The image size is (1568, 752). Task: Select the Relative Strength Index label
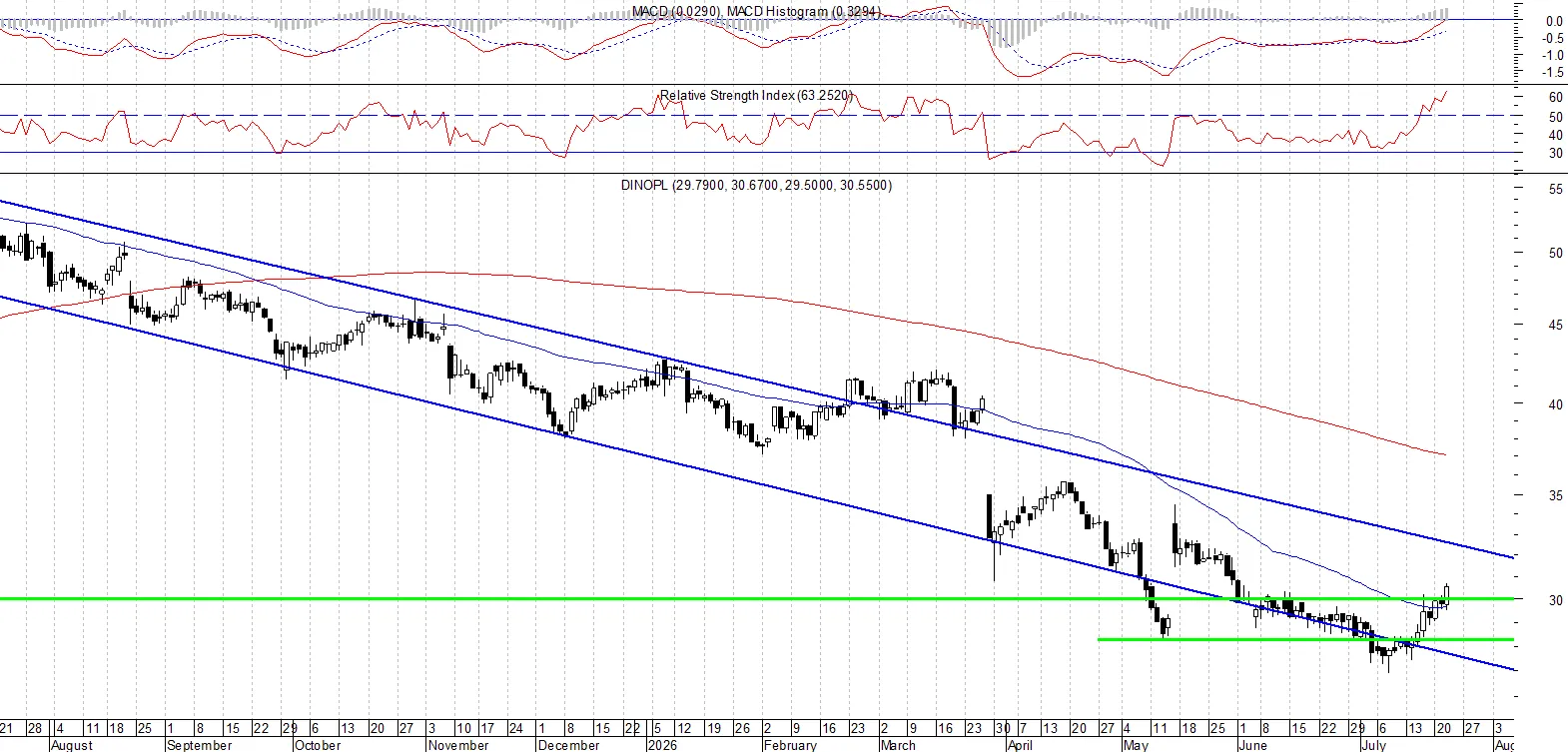click(756, 96)
